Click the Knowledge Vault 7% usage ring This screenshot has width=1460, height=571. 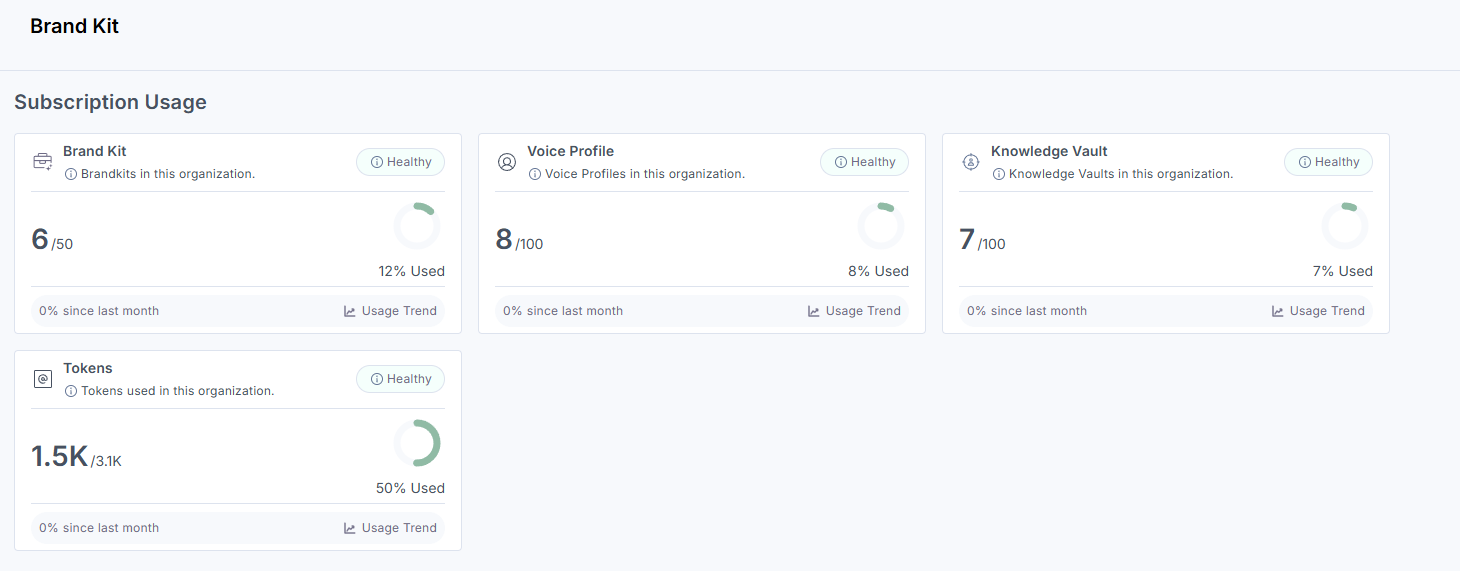(1345, 226)
